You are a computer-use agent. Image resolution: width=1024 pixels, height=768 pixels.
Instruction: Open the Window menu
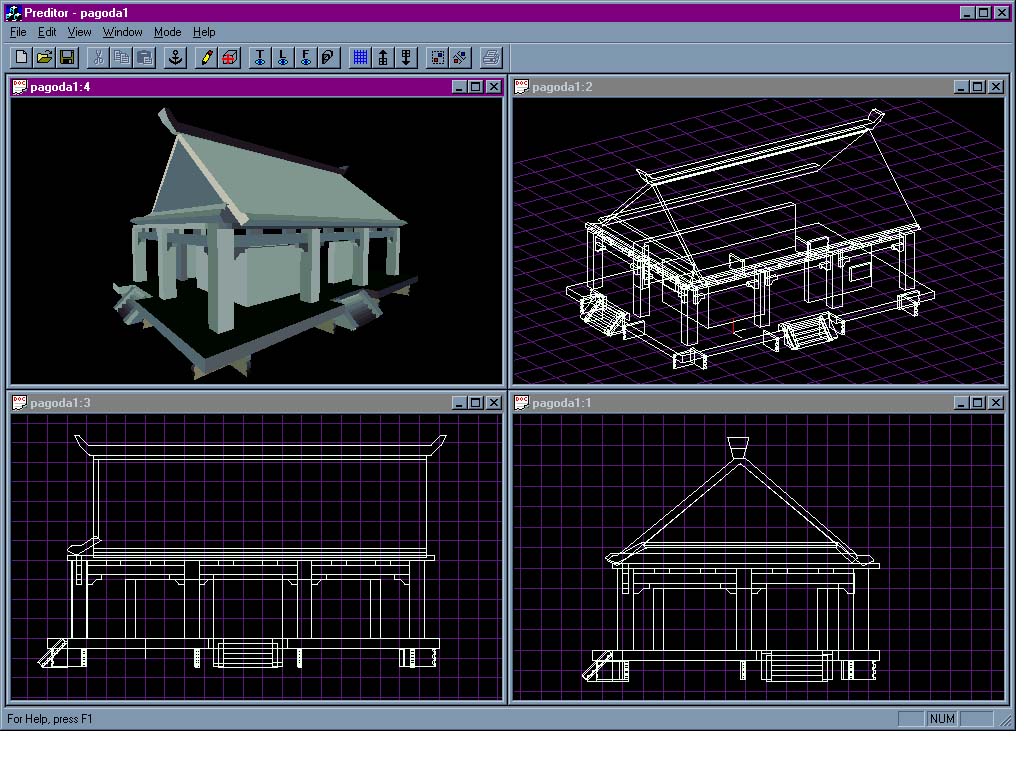pyautogui.click(x=122, y=32)
